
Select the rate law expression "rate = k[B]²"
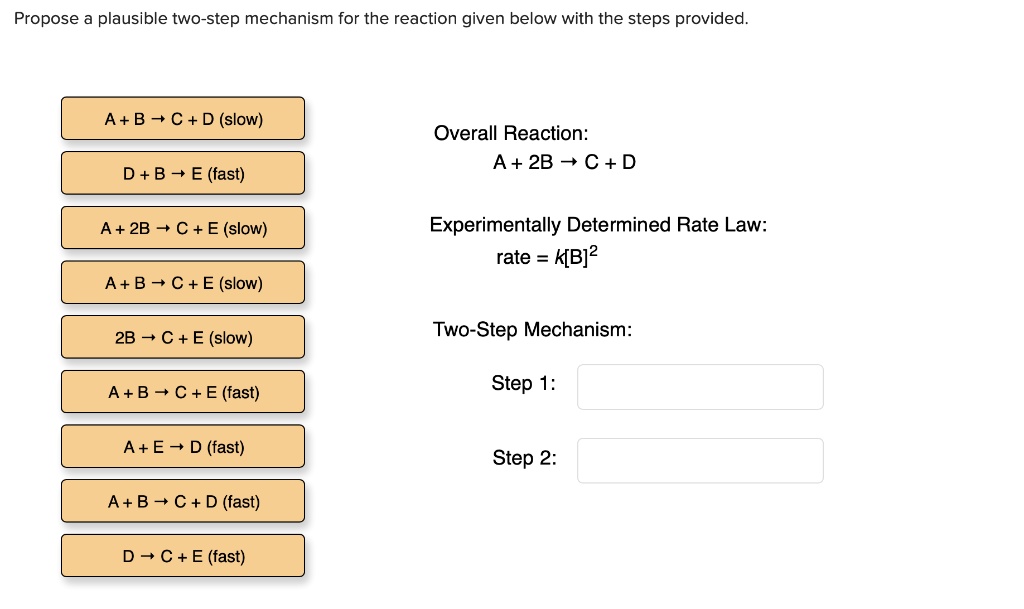click(545, 257)
